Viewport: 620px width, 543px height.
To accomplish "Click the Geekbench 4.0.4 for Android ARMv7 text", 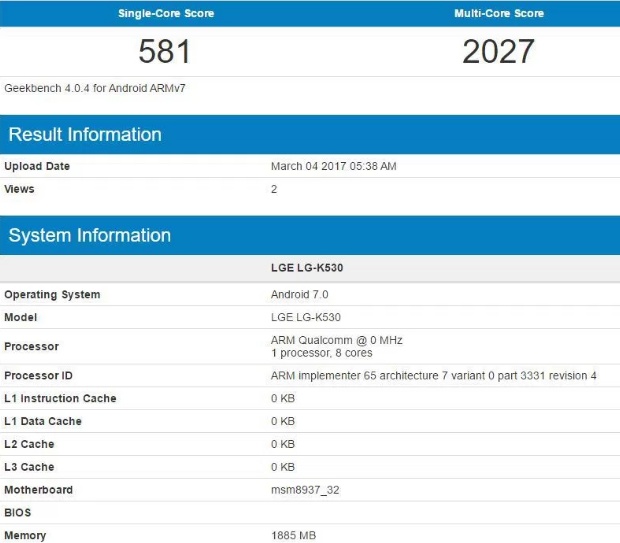I will 95,88.
